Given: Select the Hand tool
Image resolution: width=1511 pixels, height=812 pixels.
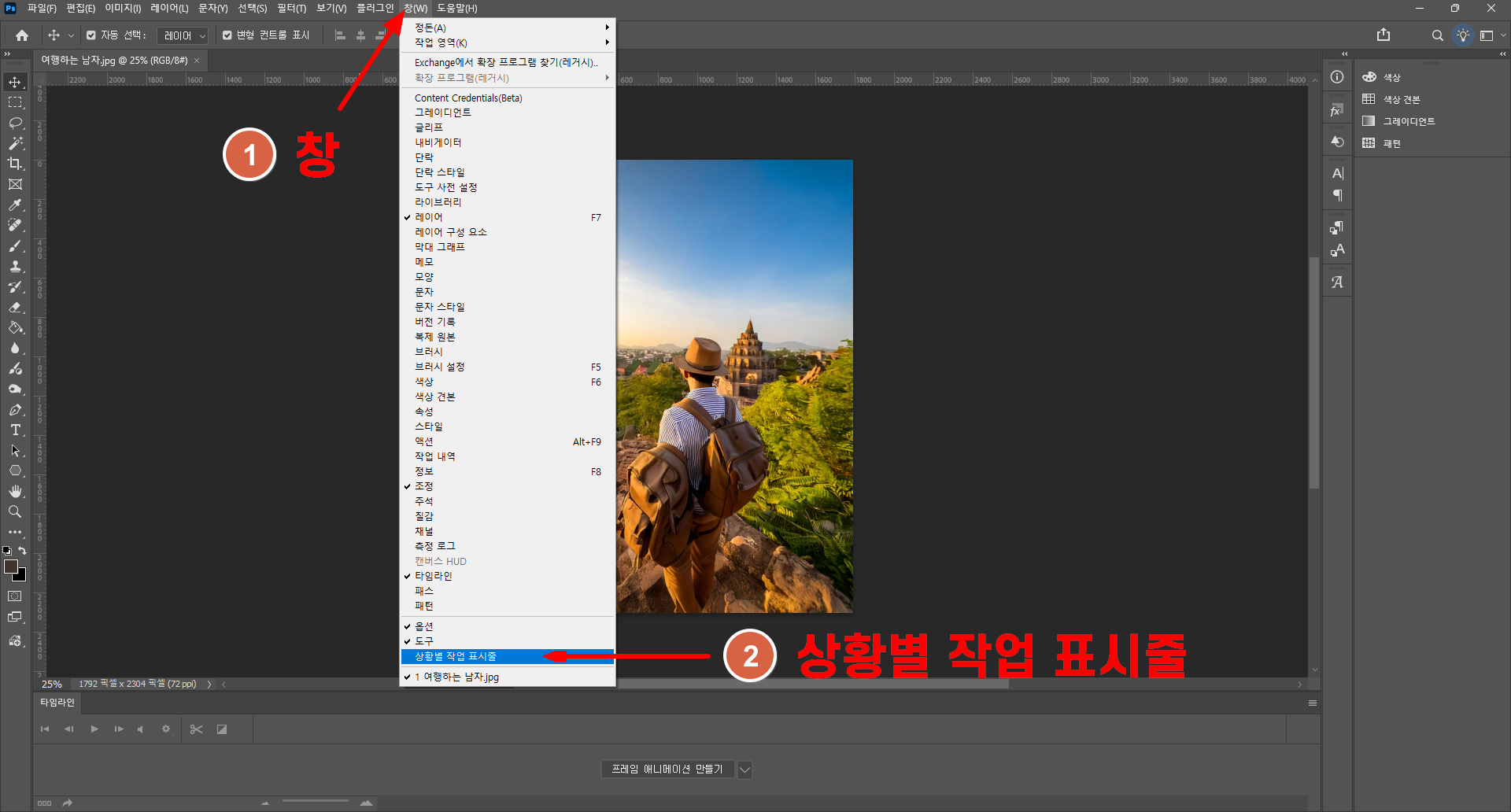Looking at the screenshot, I should (x=15, y=492).
